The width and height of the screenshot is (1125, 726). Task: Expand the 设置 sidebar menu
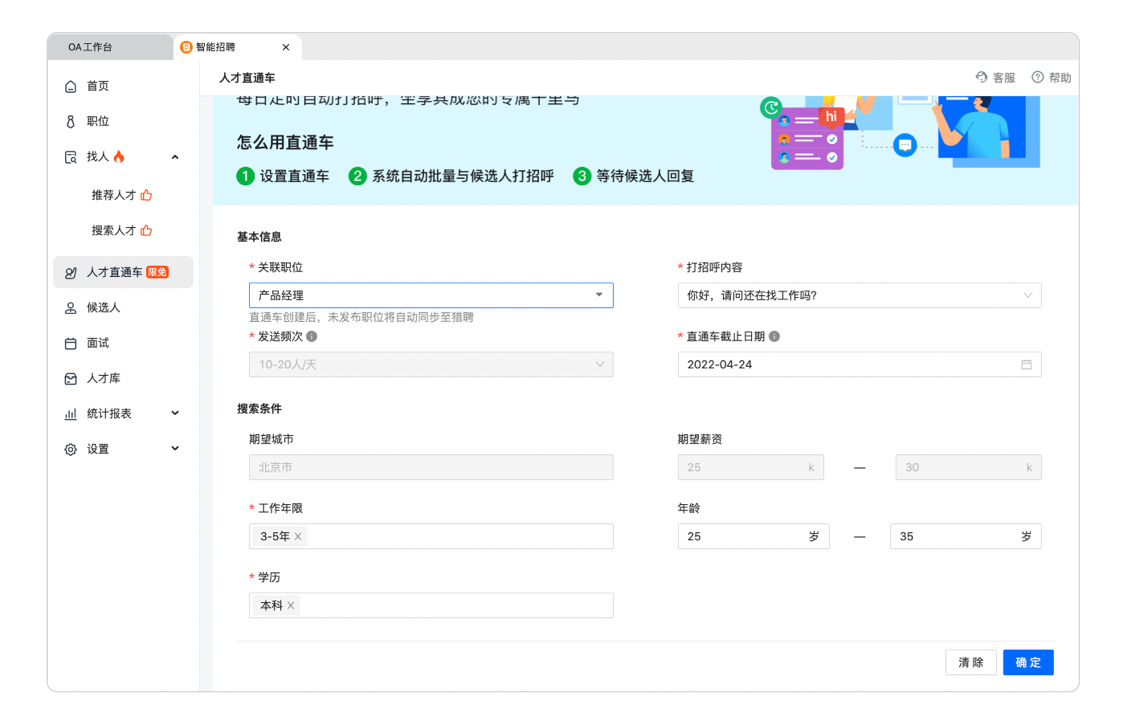pyautogui.click(x=175, y=449)
